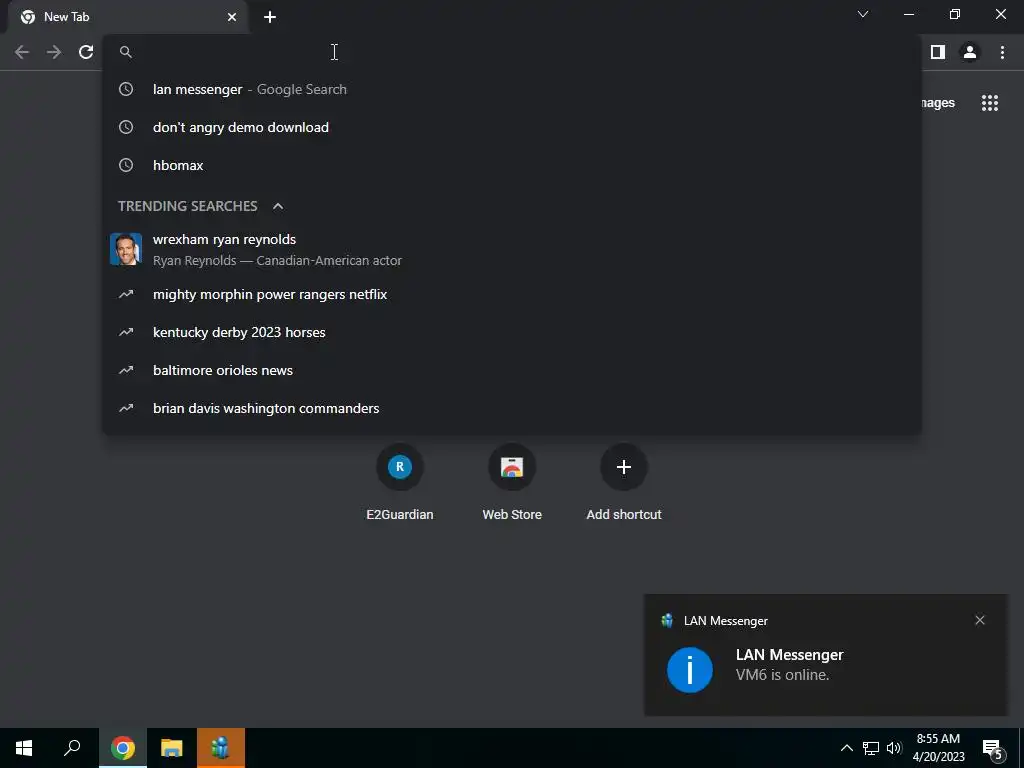The width and height of the screenshot is (1024, 768).
Task: Click the volume speaker tray icon
Action: pyautogui.click(x=894, y=748)
